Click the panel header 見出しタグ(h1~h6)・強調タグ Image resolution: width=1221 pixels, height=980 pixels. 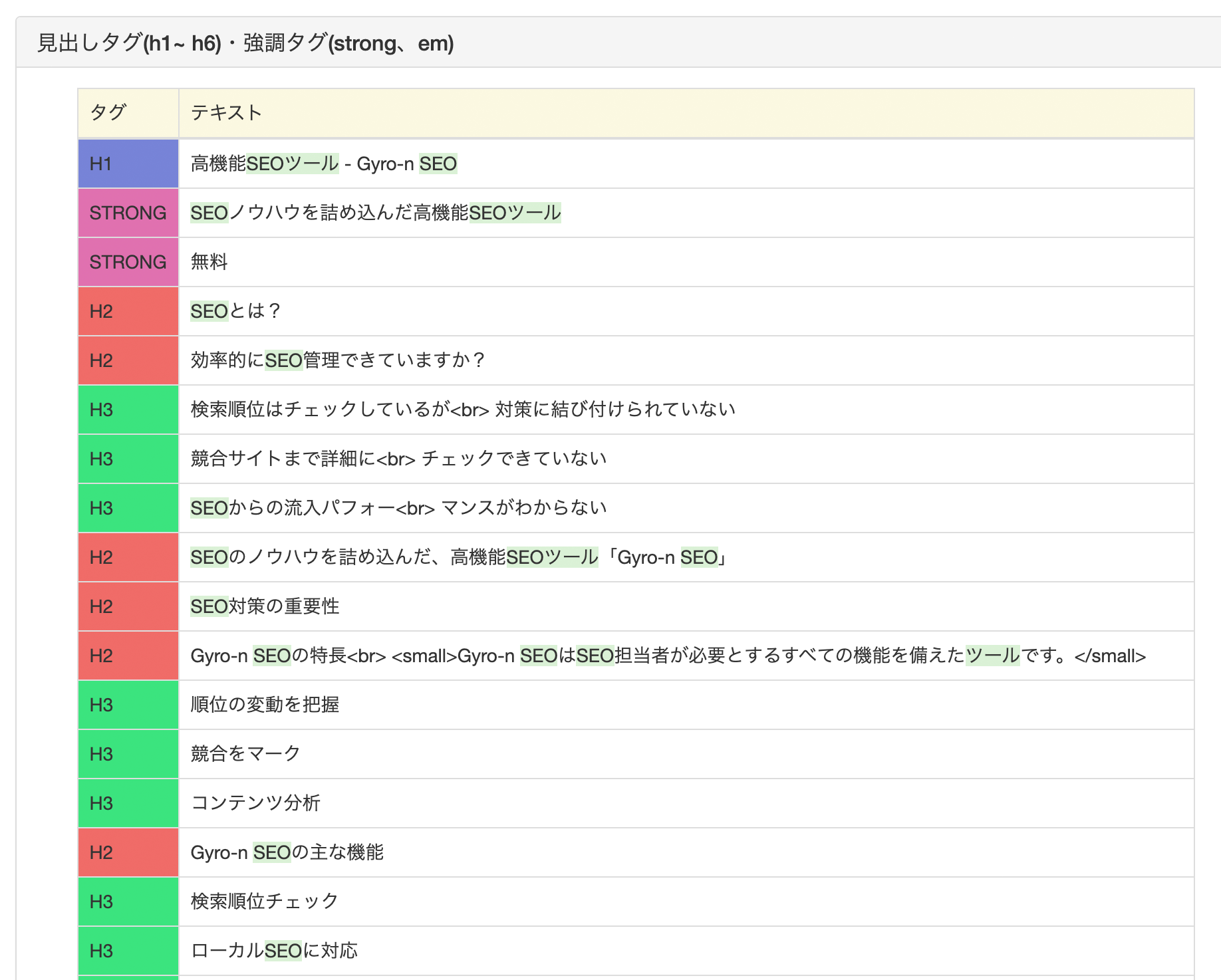point(245,43)
